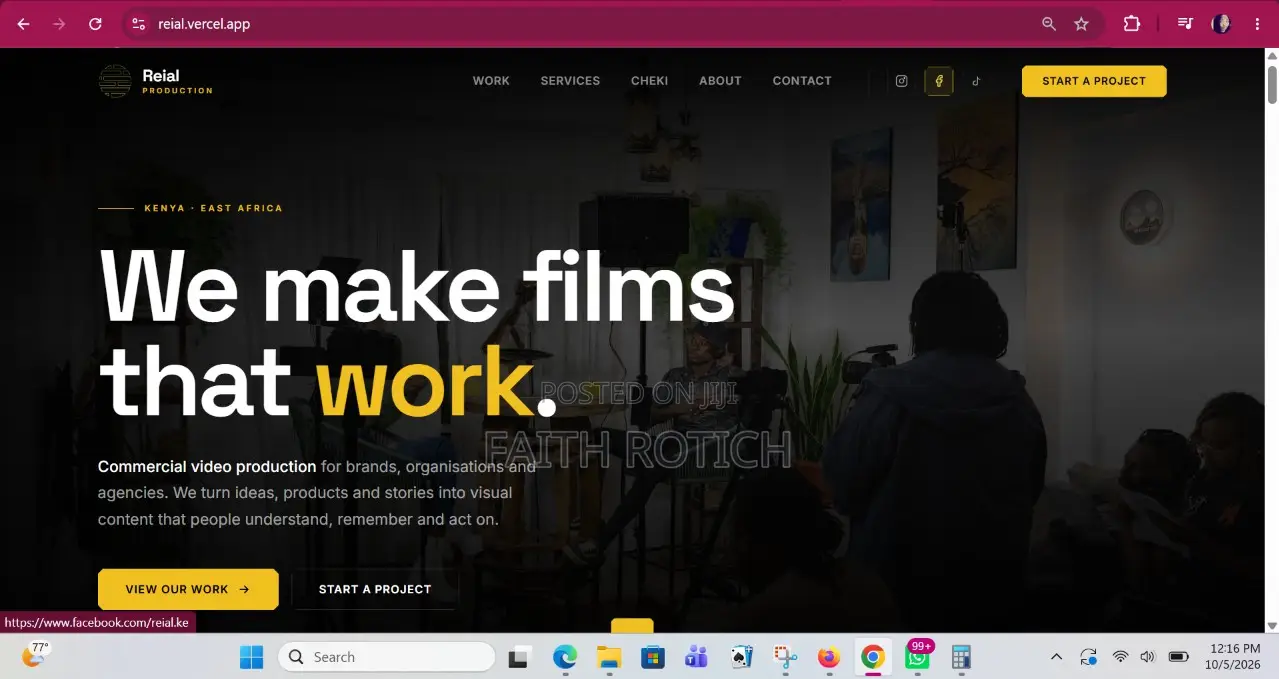Click the page's vertical scrollbar thumb
Screen dimensions: 1279x679
[1272, 84]
